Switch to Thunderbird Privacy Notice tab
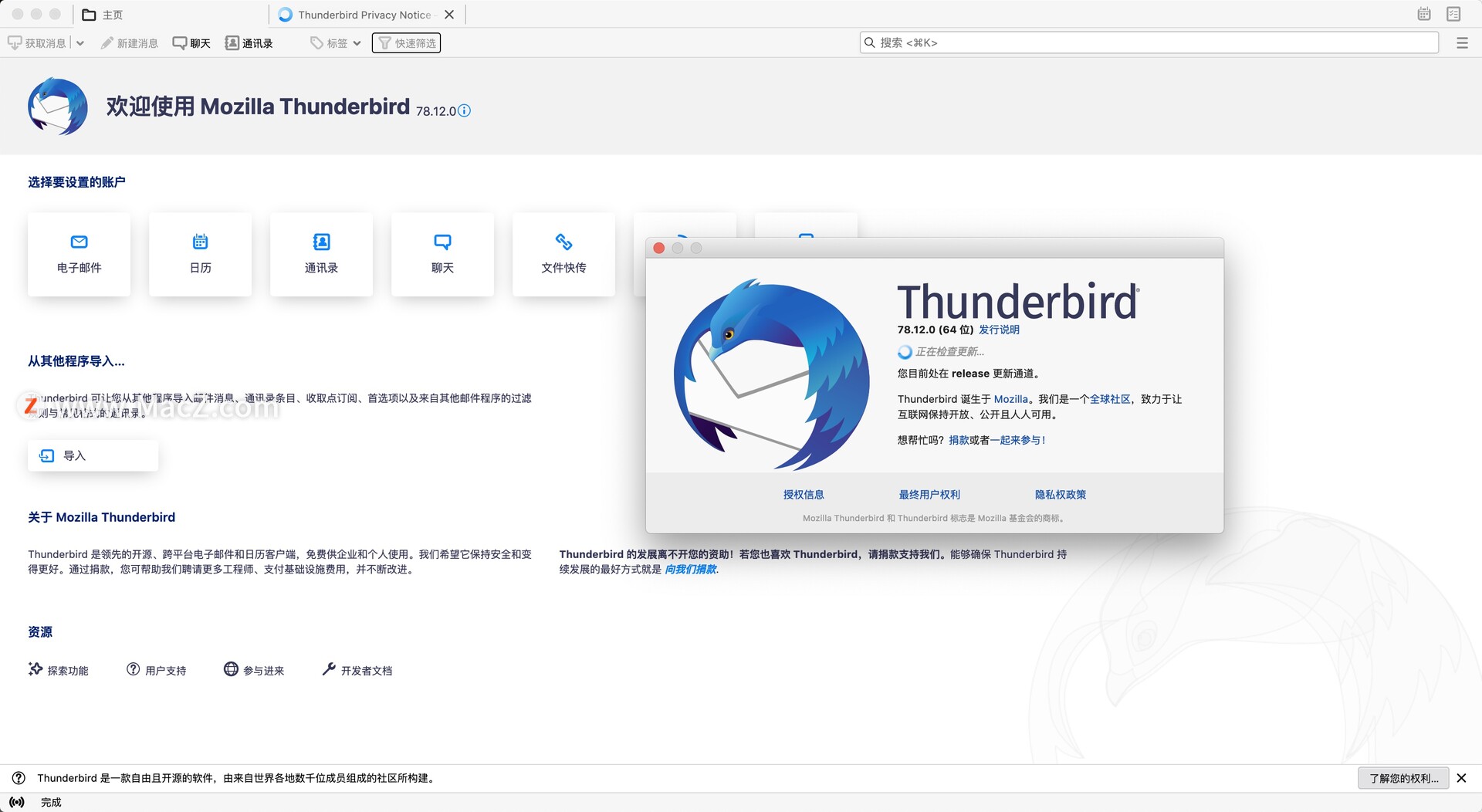Image resolution: width=1482 pixels, height=812 pixels. (x=364, y=15)
